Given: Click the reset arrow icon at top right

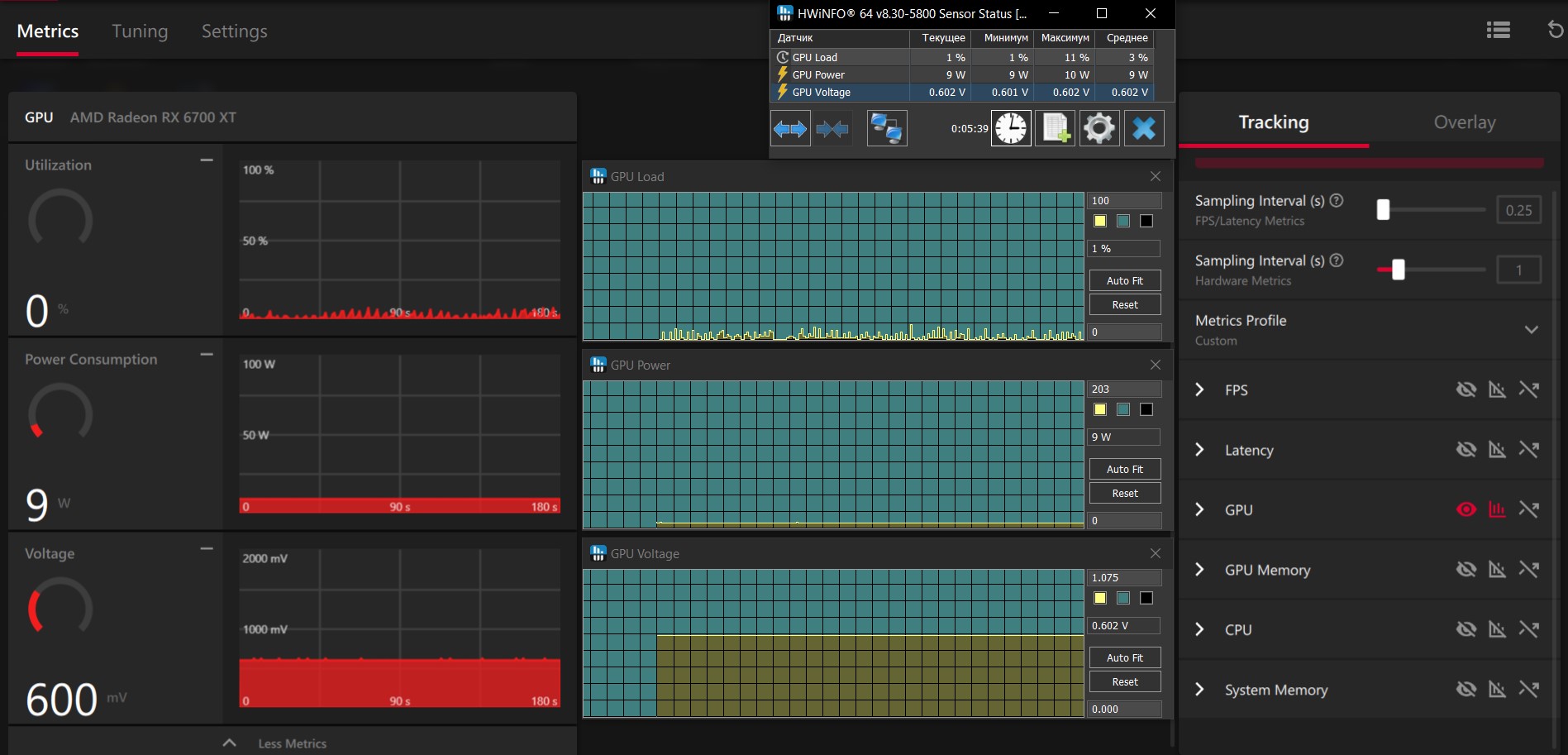Looking at the screenshot, I should pyautogui.click(x=1555, y=30).
